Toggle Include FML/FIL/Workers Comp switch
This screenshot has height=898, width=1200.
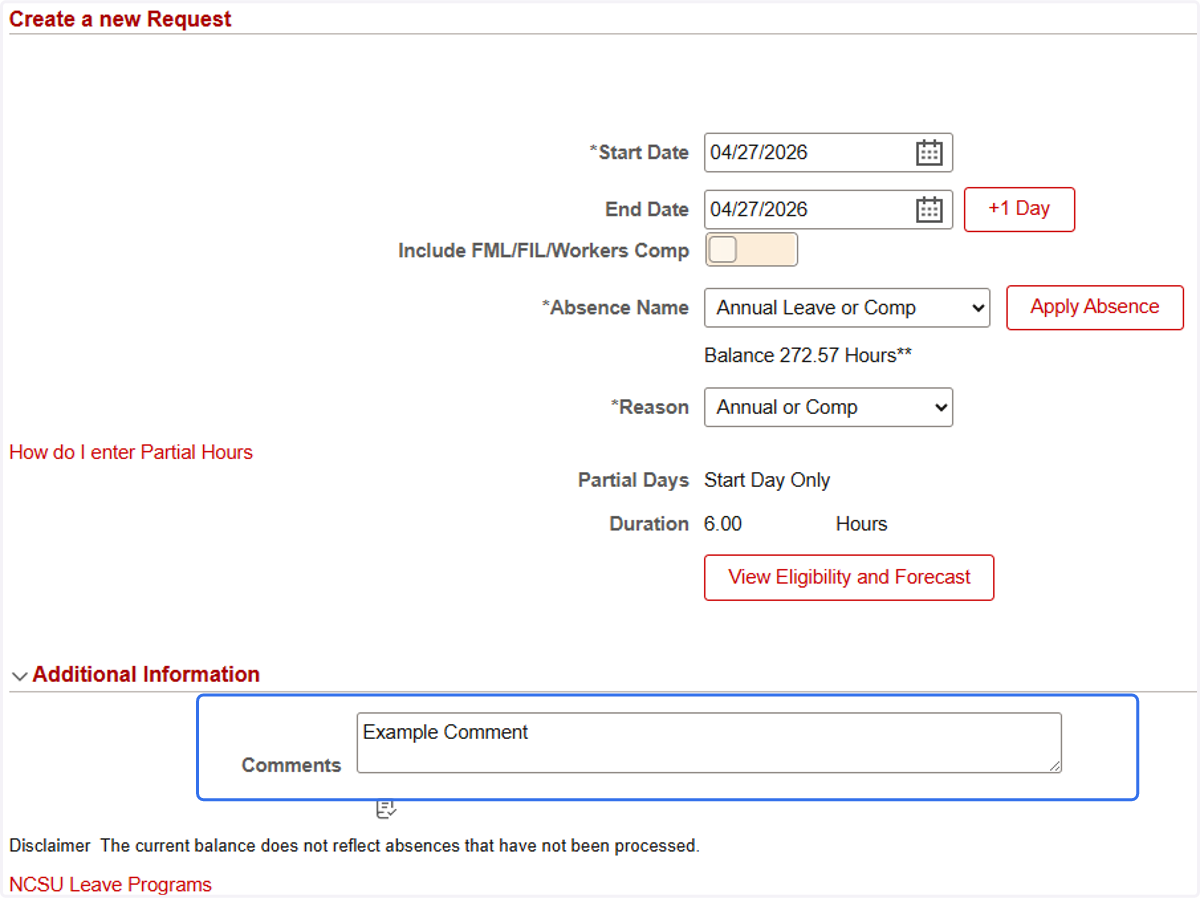751,250
